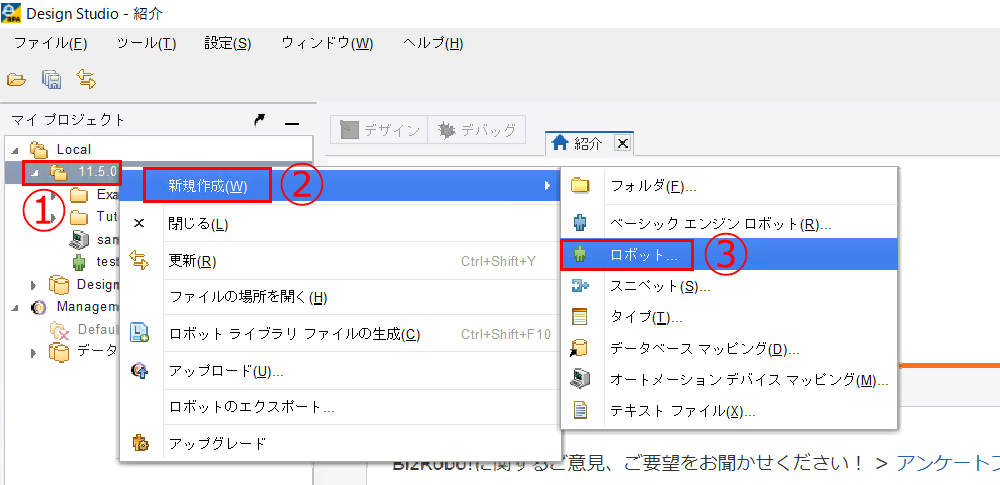Click the blue basic engine robot icon
The width and height of the screenshot is (1000, 485).
click(580, 223)
